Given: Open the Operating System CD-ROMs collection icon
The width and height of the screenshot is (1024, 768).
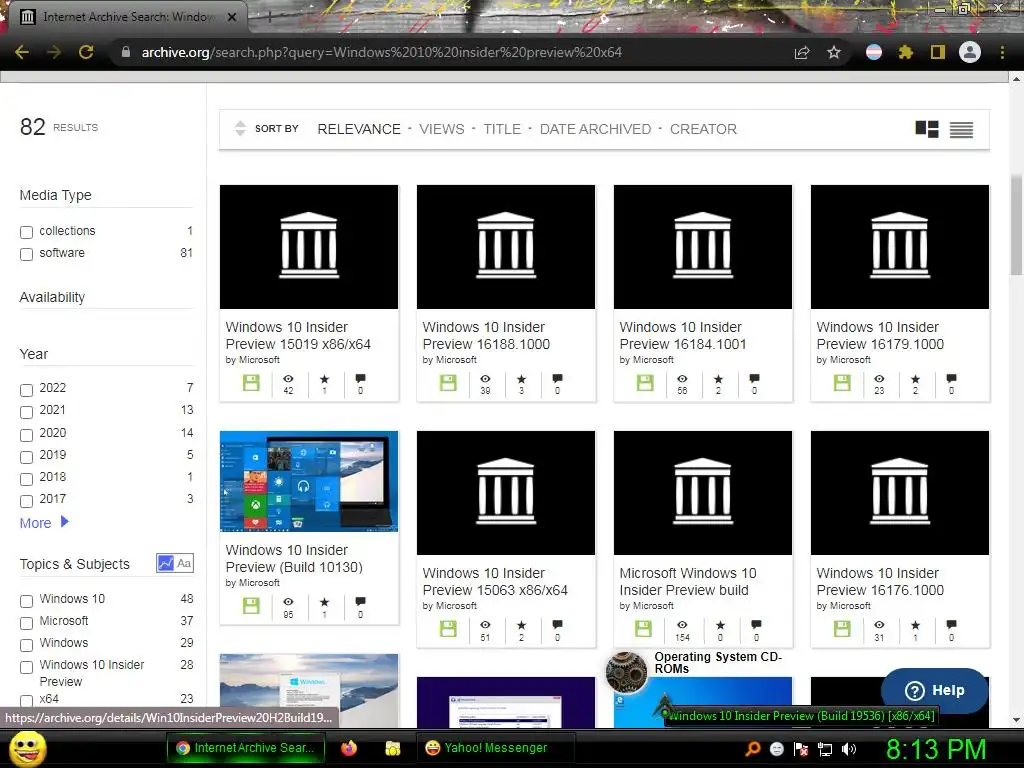Looking at the screenshot, I should pyautogui.click(x=626, y=671).
